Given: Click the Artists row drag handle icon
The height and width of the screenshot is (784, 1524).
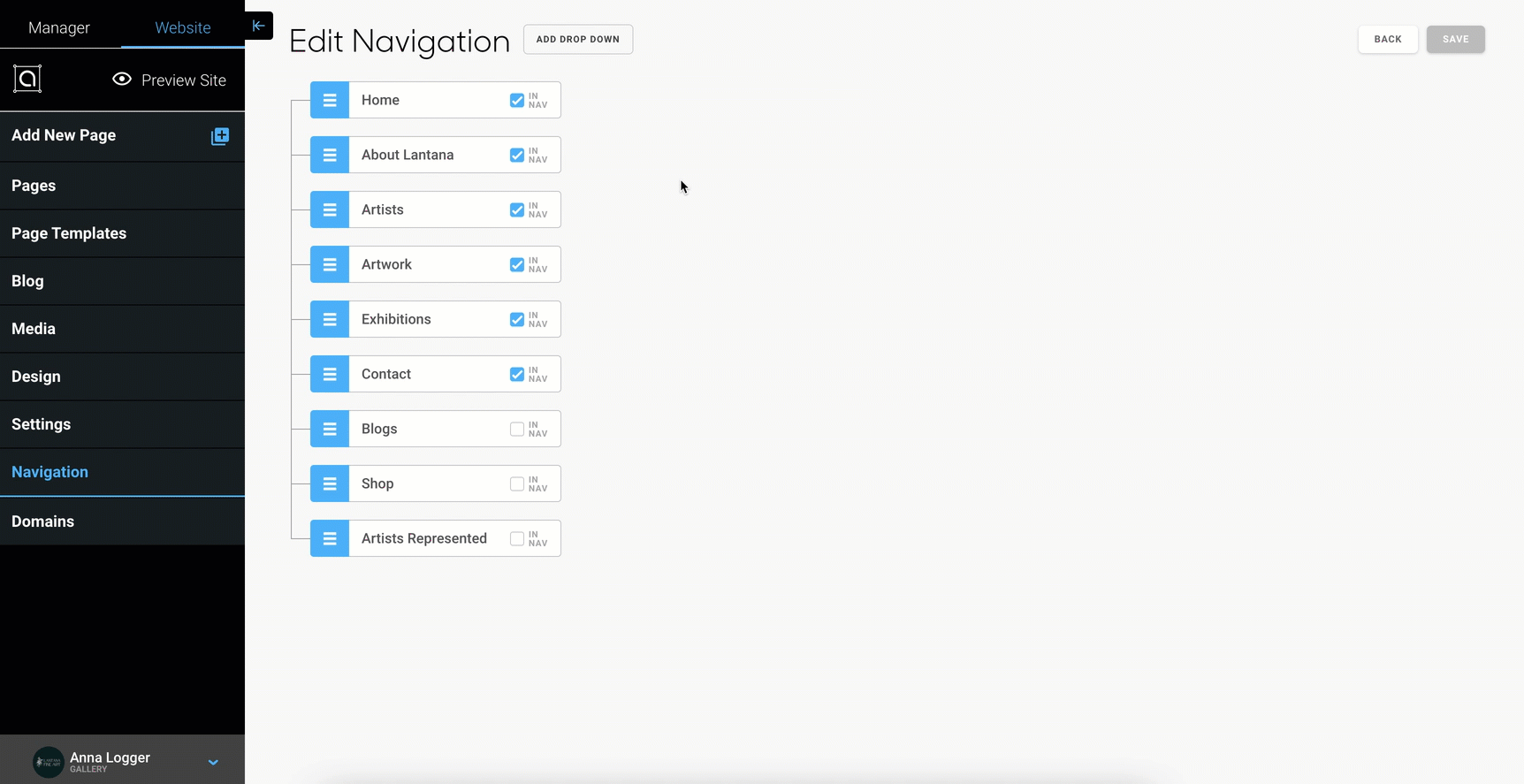Looking at the screenshot, I should tap(330, 209).
